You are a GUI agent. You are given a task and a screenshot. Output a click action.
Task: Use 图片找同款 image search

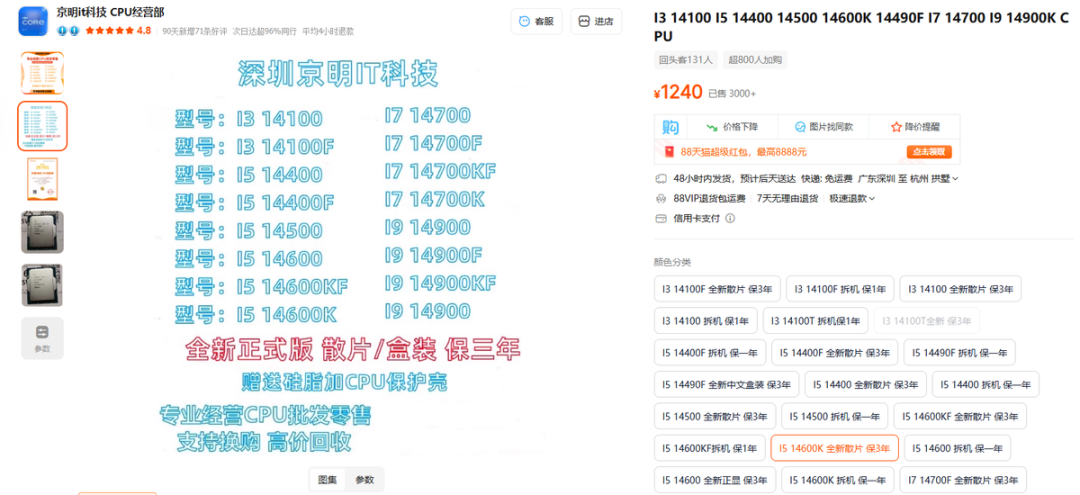tap(823, 127)
